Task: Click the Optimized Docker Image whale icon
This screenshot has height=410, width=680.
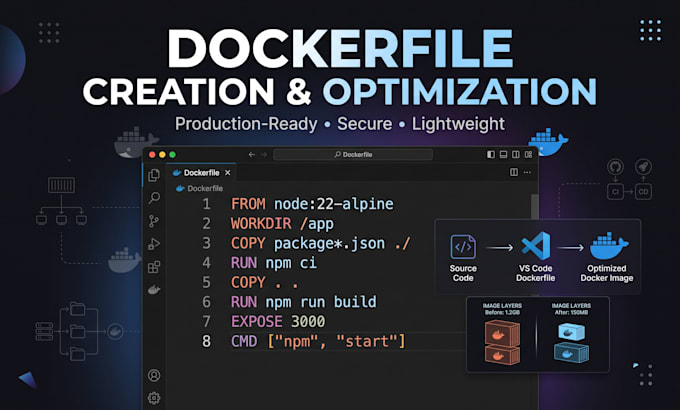Action: click(608, 246)
